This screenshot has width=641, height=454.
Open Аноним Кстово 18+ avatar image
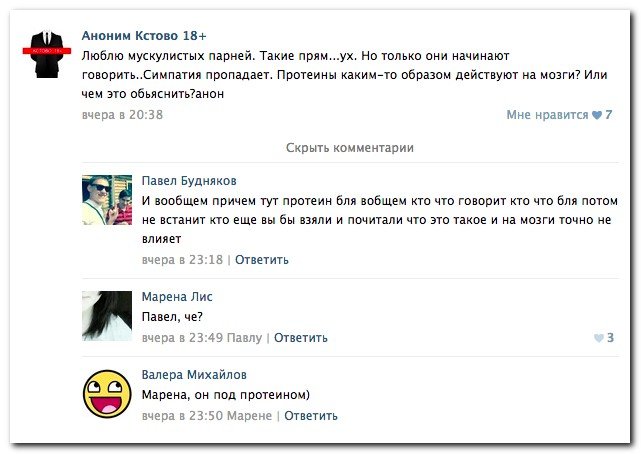point(47,54)
